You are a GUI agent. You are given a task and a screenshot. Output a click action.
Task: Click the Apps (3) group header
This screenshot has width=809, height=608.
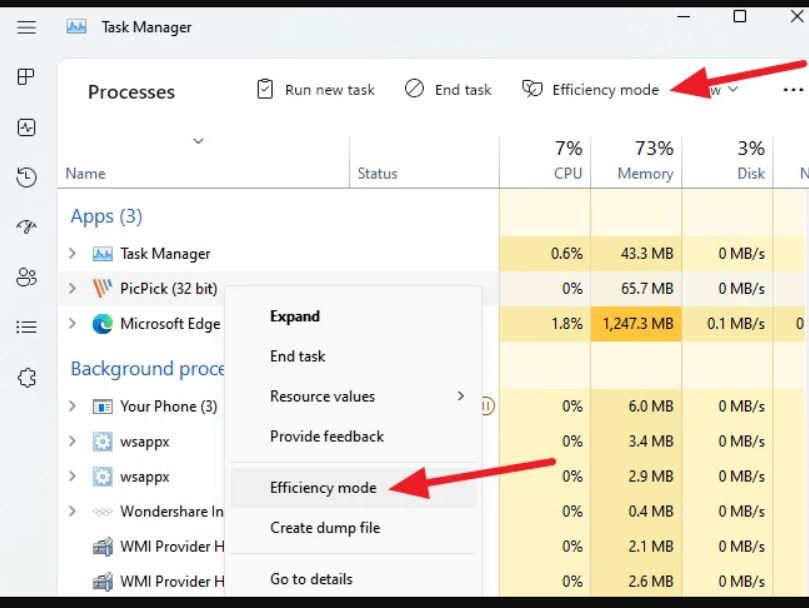[x=106, y=216]
